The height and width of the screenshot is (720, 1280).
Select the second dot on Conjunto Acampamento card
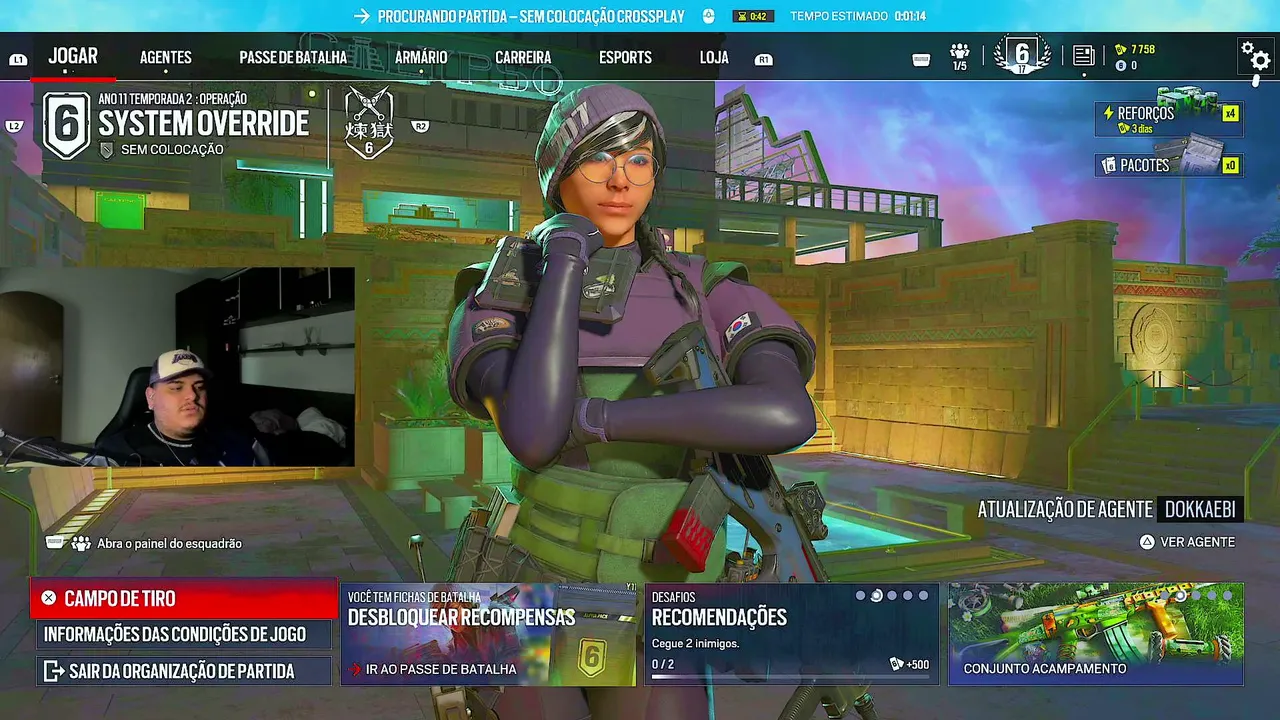[1181, 596]
